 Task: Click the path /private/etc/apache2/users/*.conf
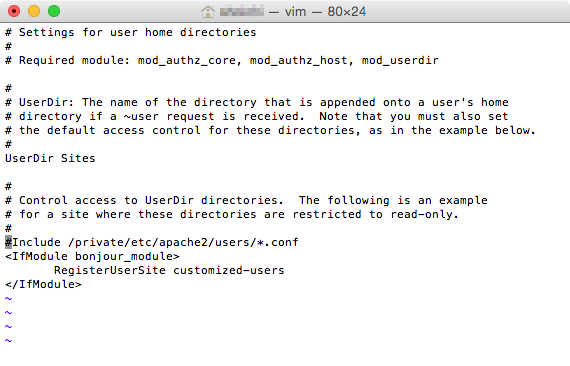pyautogui.click(x=183, y=242)
